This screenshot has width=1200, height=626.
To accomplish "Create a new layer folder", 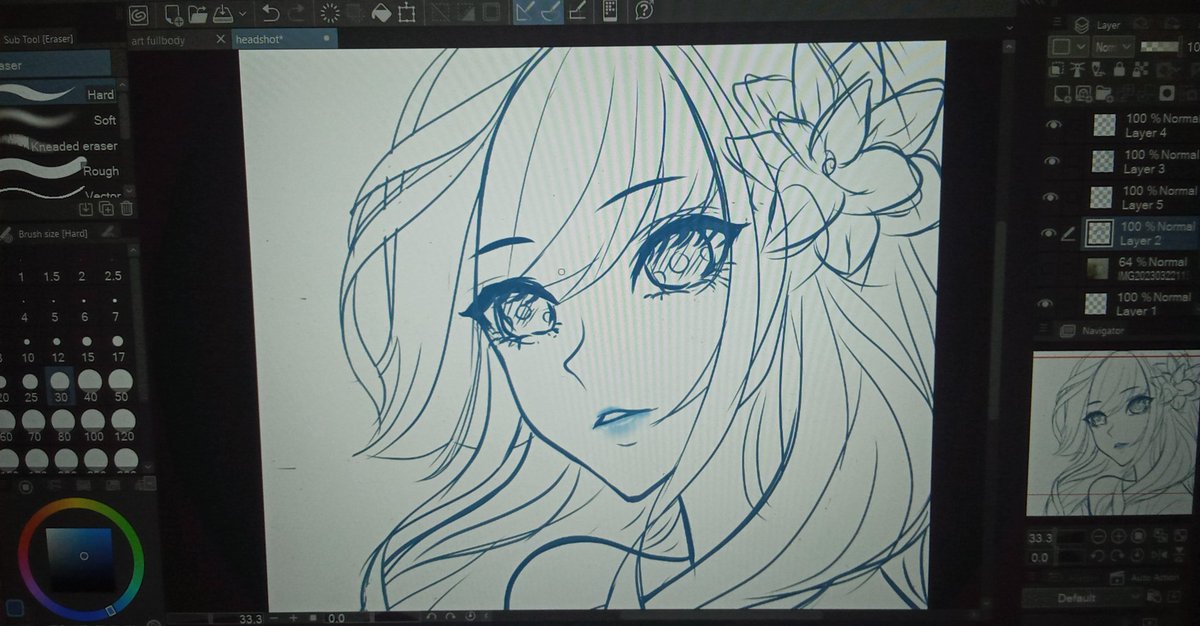I will point(1103,94).
